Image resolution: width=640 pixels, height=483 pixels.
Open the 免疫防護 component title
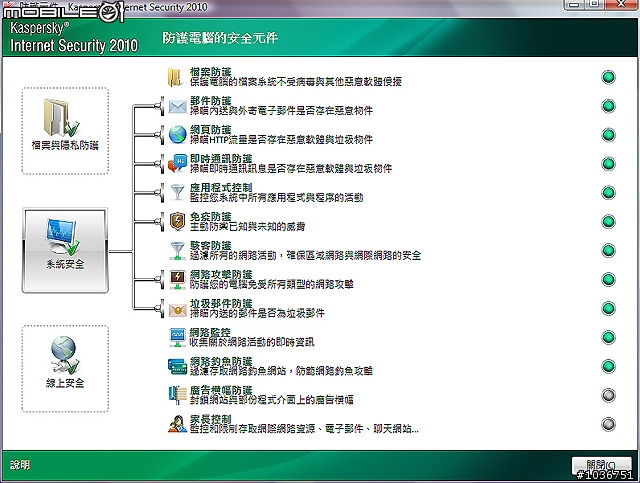coord(210,217)
